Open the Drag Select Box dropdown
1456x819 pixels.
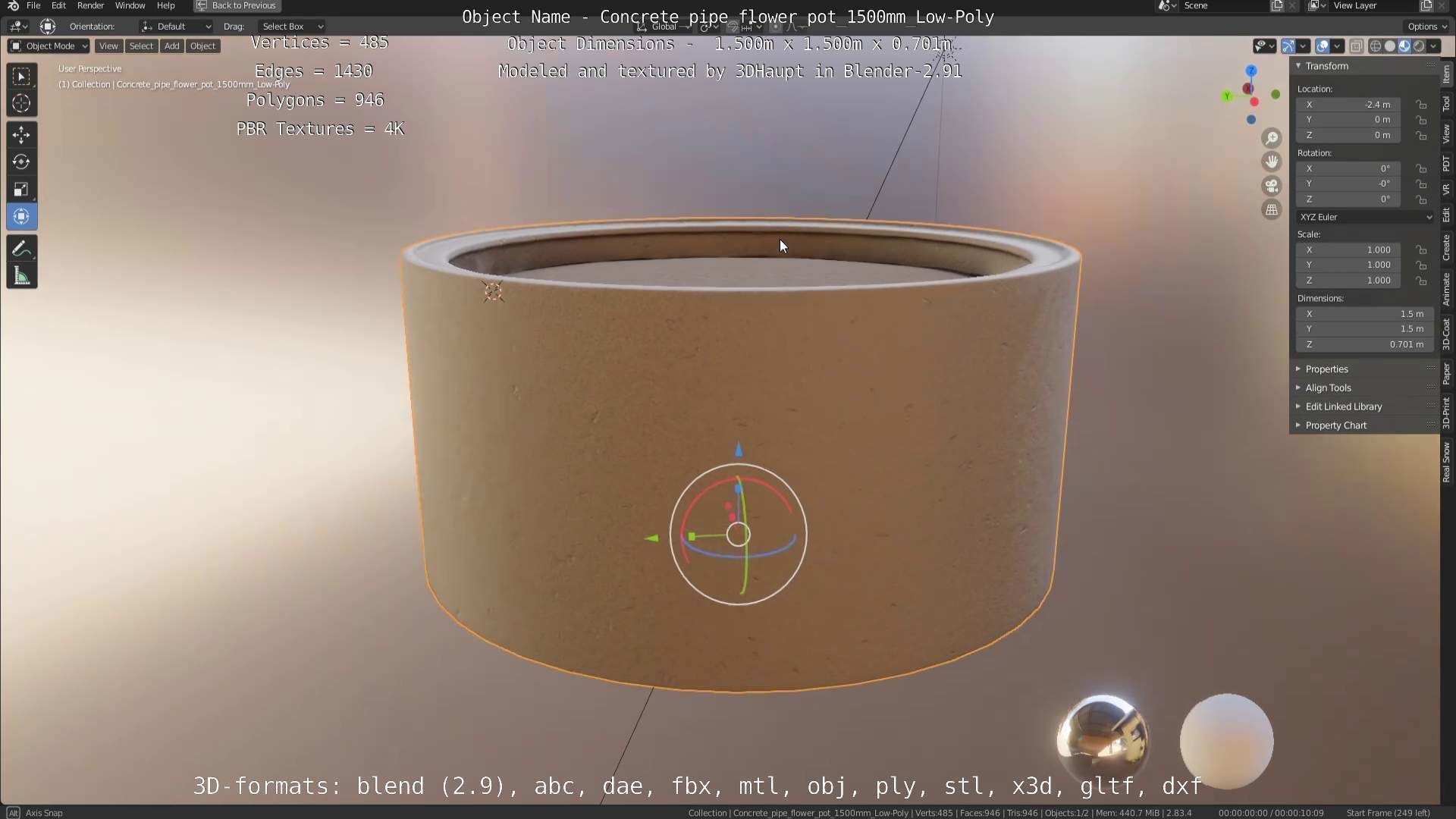tap(291, 26)
